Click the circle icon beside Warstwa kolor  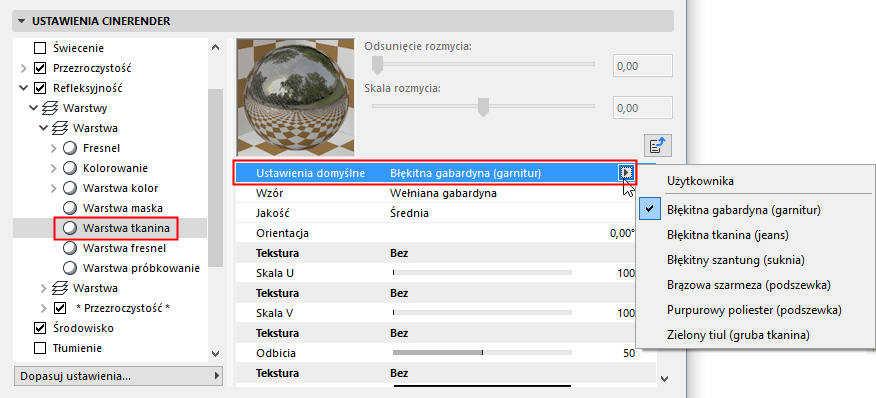coord(70,188)
